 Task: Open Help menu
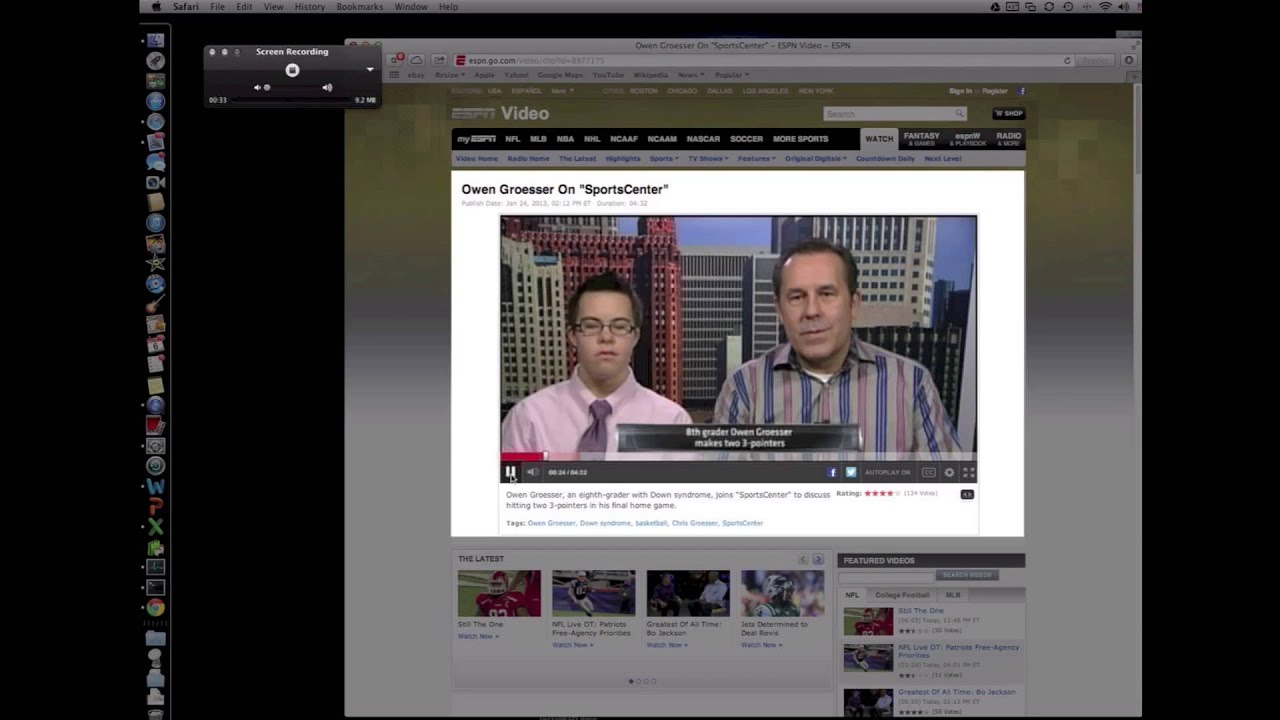(x=448, y=7)
